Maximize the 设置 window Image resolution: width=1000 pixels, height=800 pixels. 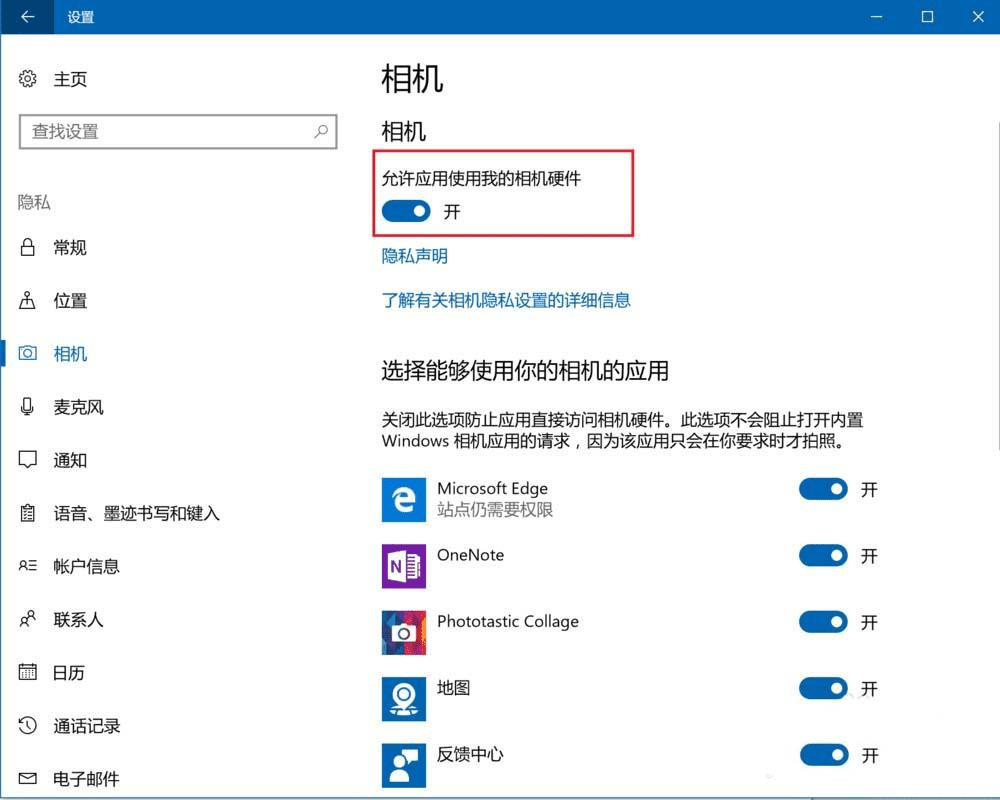(927, 17)
